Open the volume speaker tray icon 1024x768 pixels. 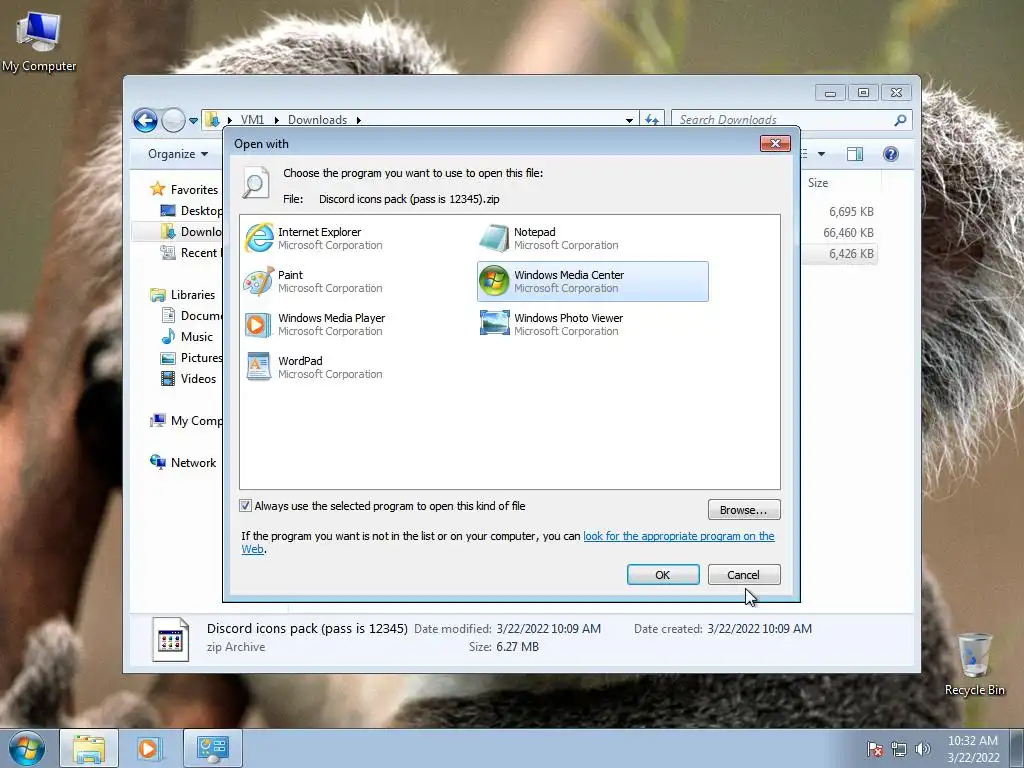click(x=922, y=749)
